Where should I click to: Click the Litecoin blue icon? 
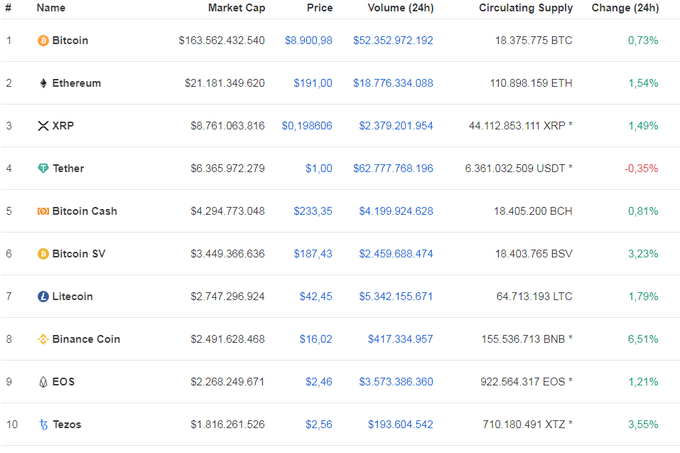coord(43,297)
